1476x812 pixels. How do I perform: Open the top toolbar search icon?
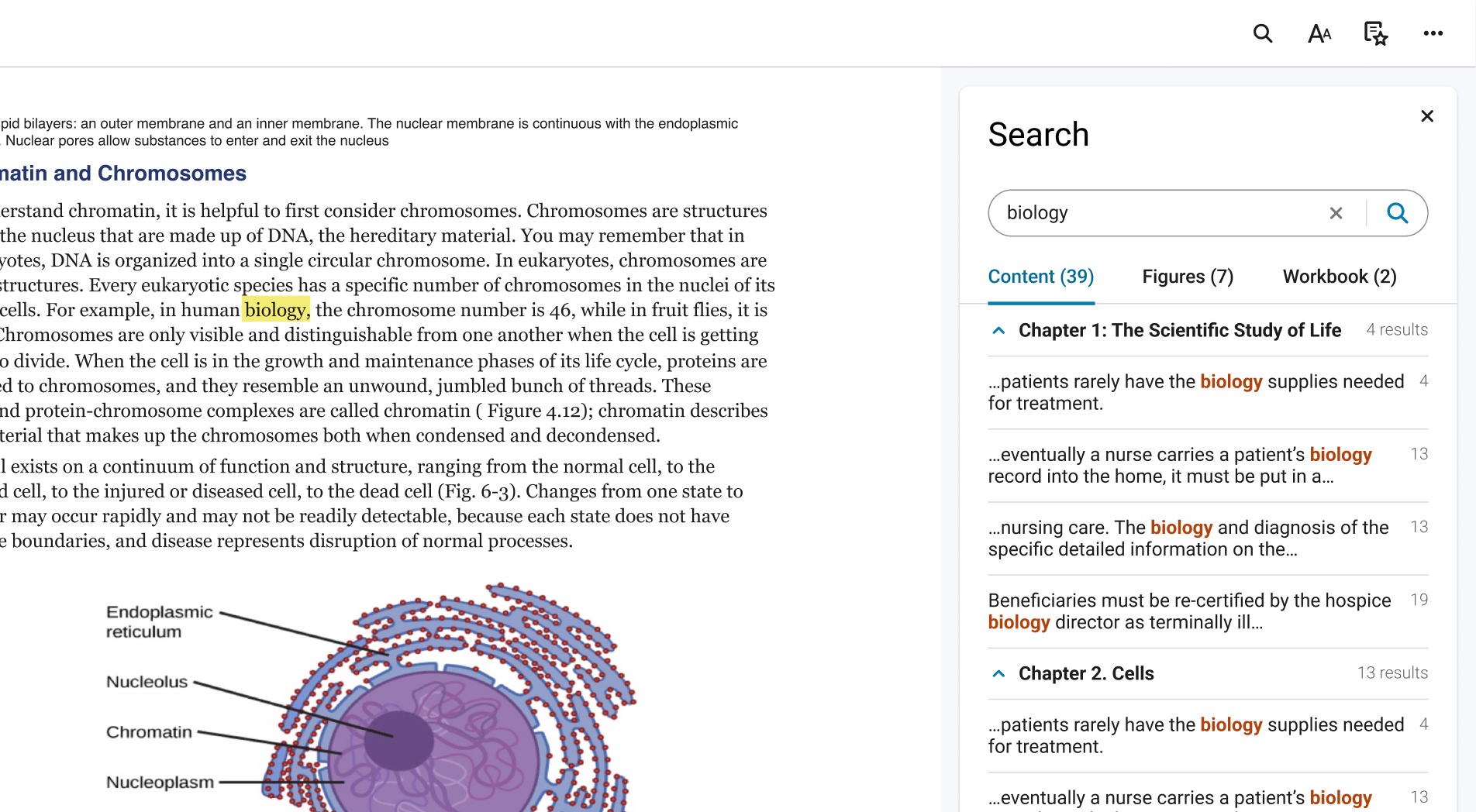point(1263,33)
